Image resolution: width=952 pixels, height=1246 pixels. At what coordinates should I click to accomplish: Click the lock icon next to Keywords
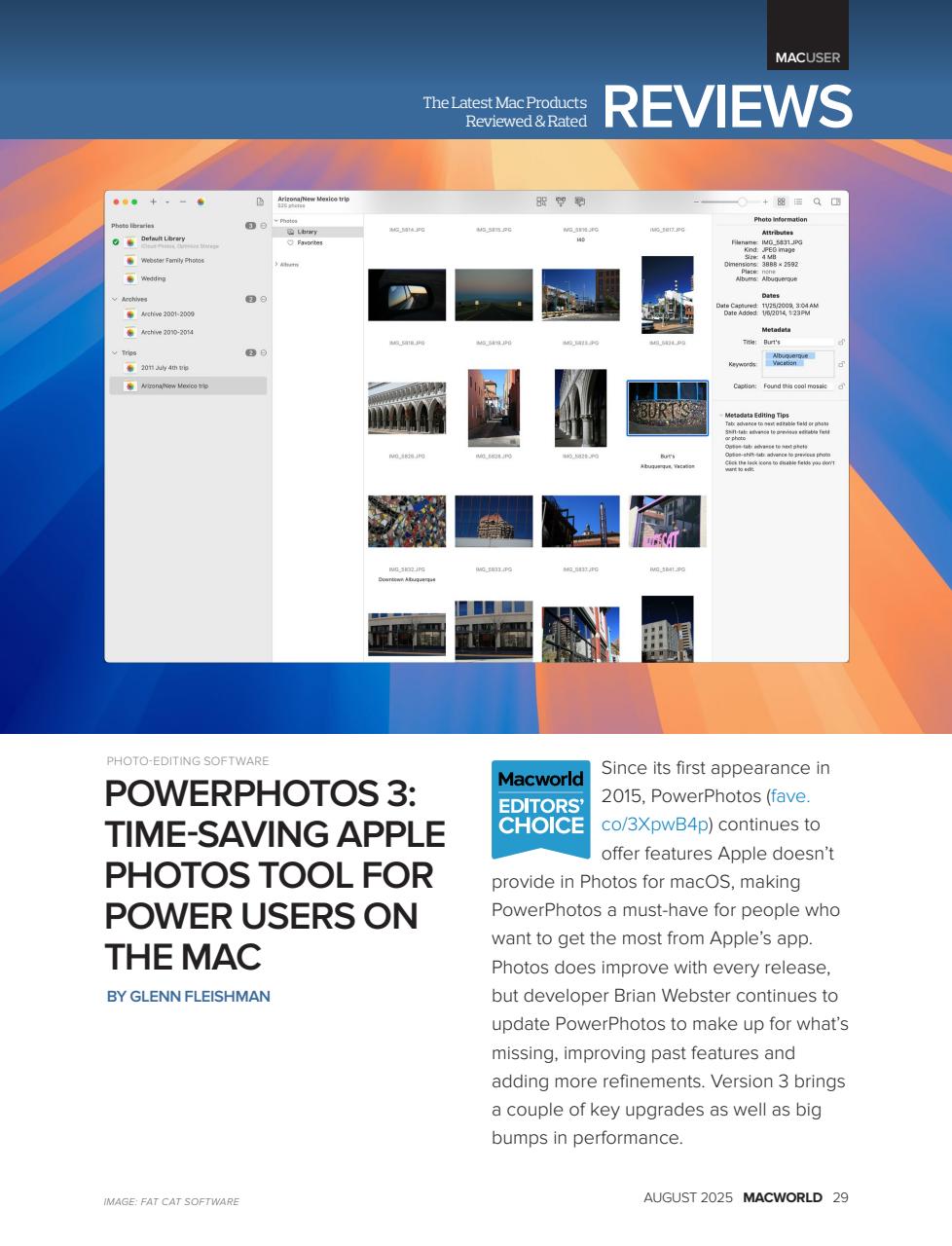click(841, 364)
